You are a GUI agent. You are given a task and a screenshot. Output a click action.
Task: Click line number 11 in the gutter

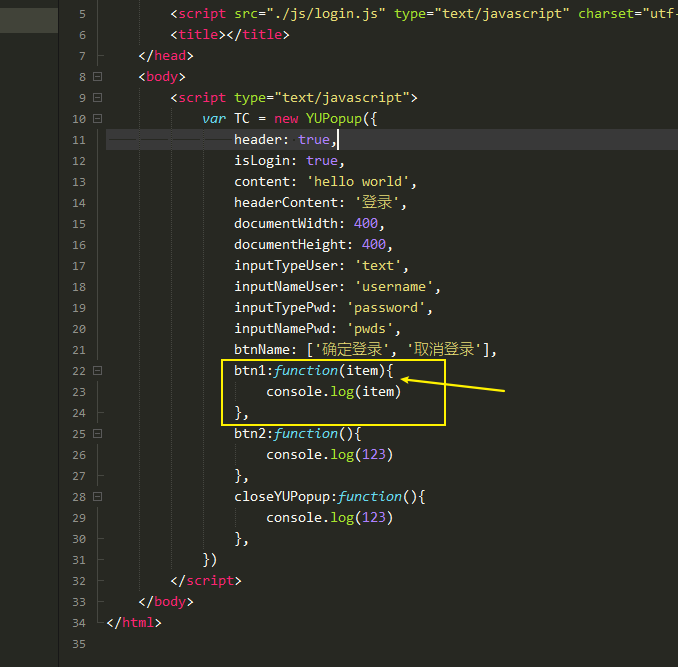click(79, 140)
